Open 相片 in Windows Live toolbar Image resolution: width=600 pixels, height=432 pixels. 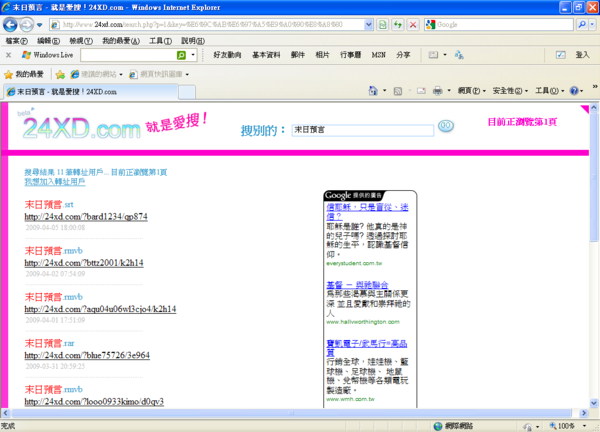click(x=322, y=55)
